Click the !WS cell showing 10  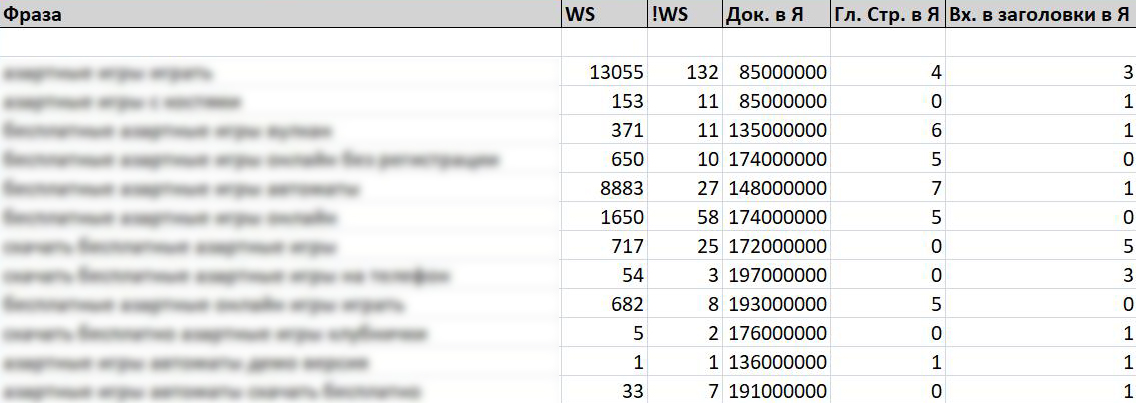(685, 159)
